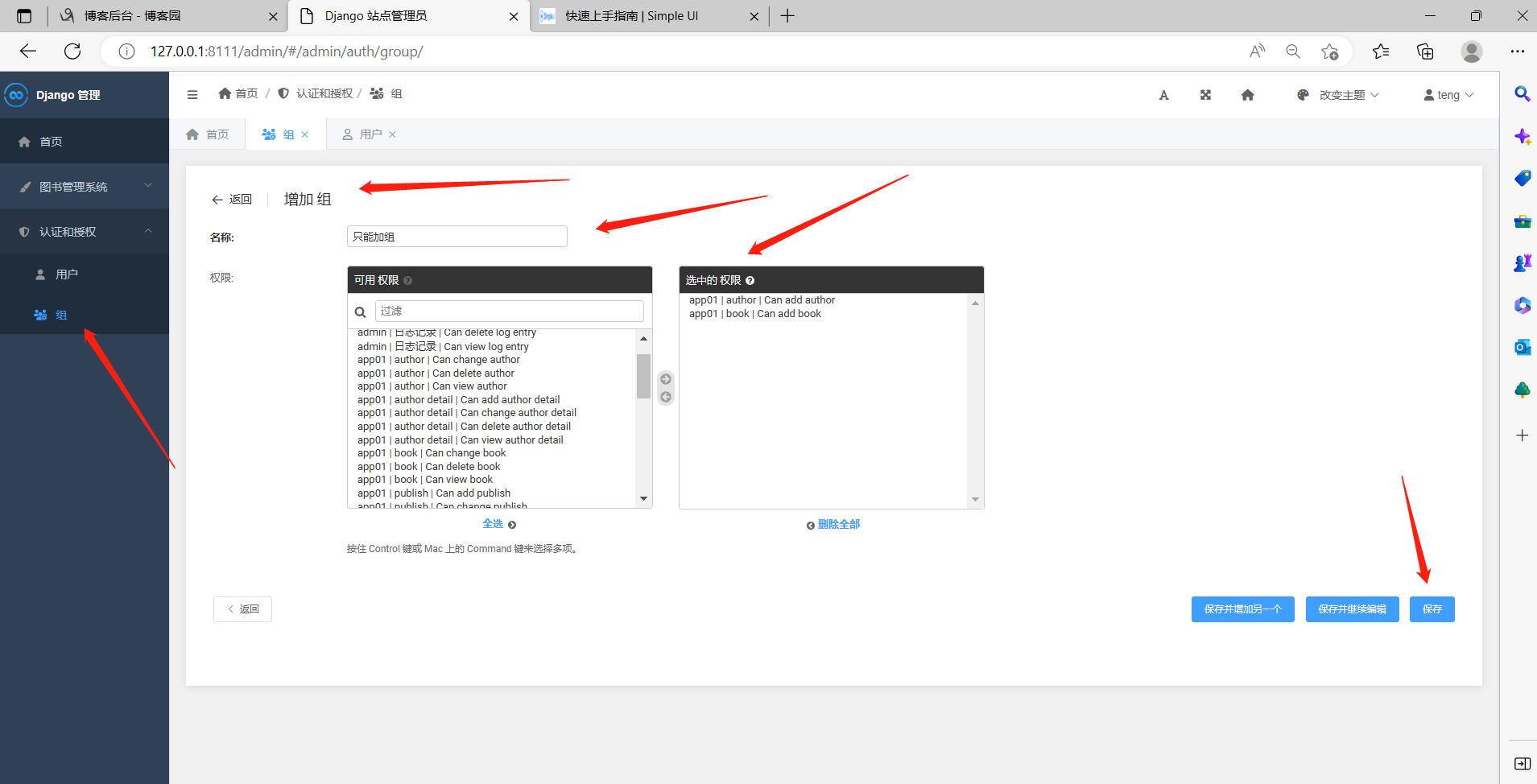Viewport: 1537px width, 784px height.
Task: Click the down arrow of available permissions scrollbar
Action: (x=643, y=498)
